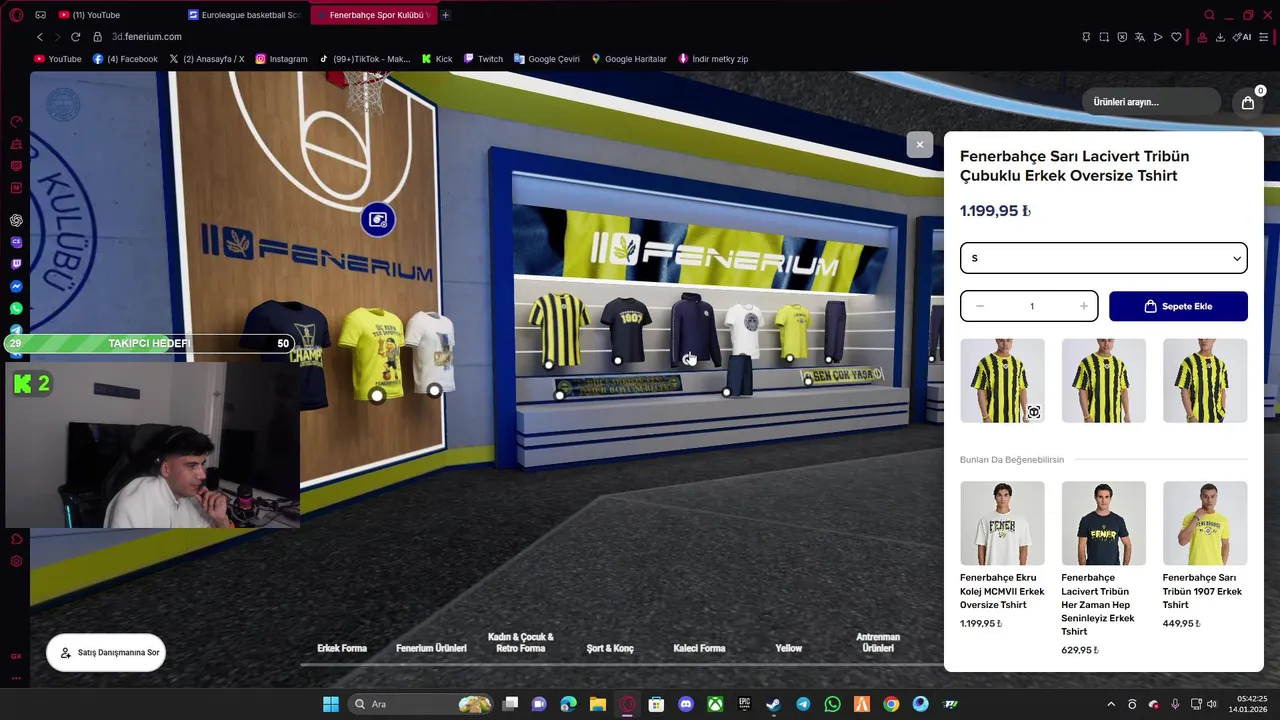Go to Kaleci Forma section
Viewport: 1280px width, 720px height.
(x=699, y=648)
